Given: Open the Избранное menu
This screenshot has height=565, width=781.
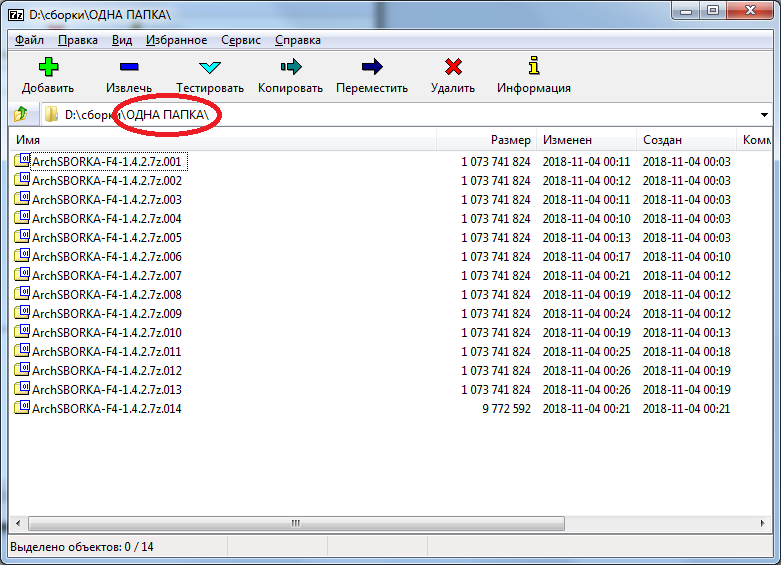Looking at the screenshot, I should [x=176, y=40].
